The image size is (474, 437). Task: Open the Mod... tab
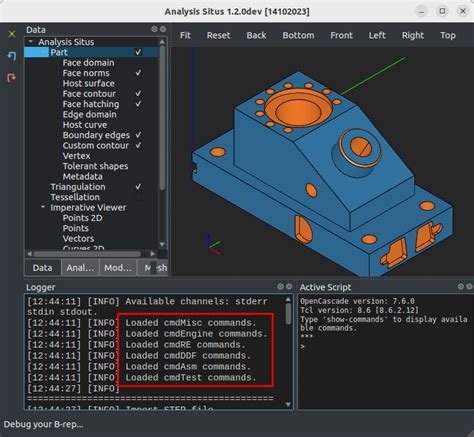118,268
